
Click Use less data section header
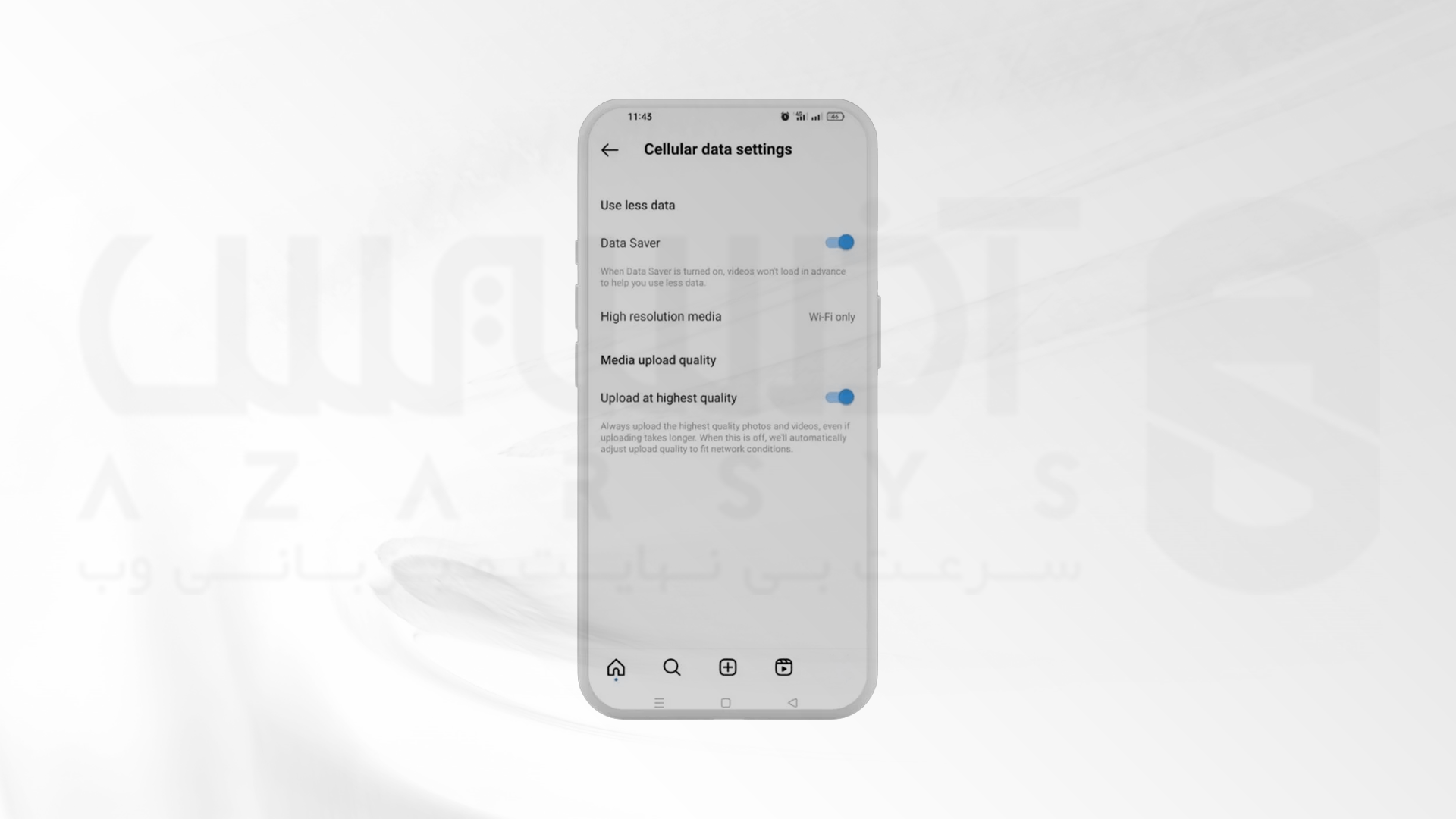[637, 205]
